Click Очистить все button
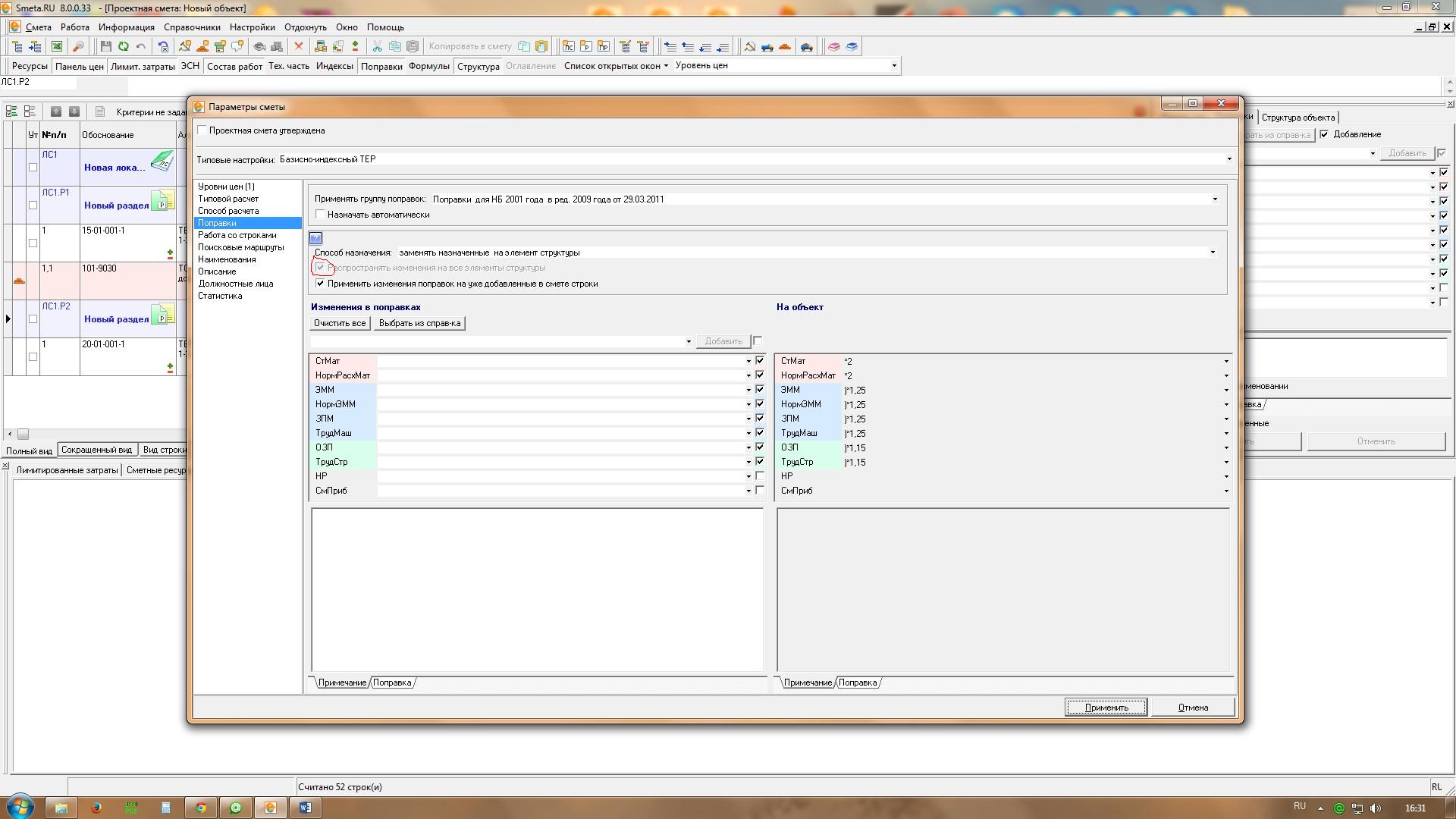The image size is (1456, 819). point(340,323)
